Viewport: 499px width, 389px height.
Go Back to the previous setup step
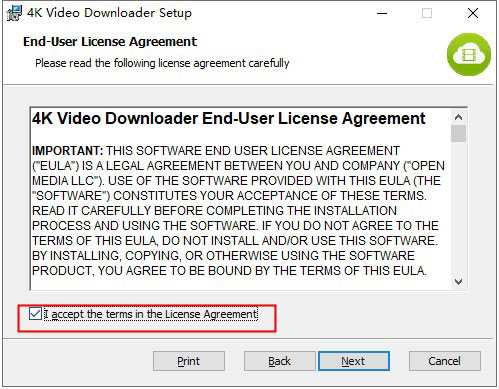pos(279,361)
